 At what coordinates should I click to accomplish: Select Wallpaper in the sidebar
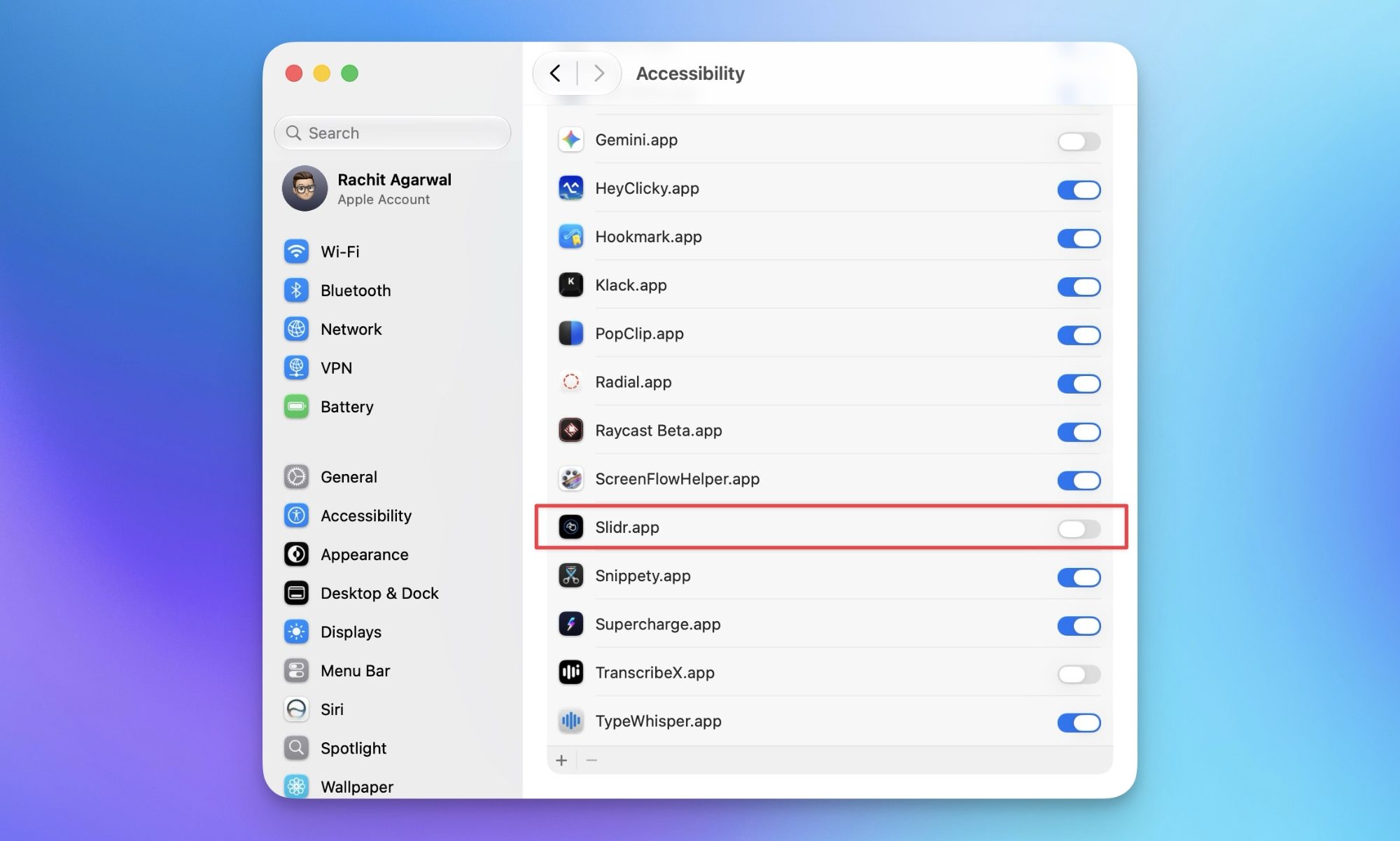pos(392,786)
